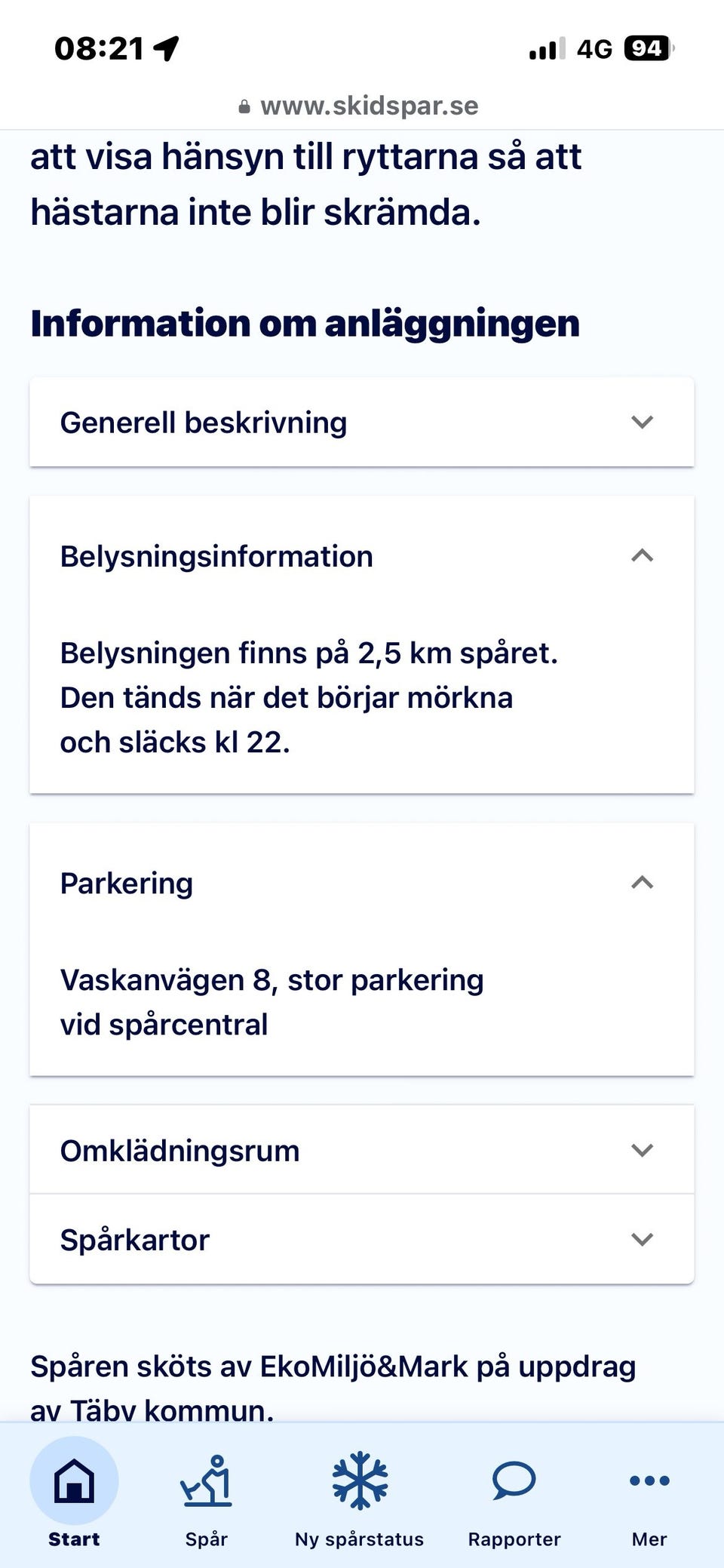Tap the www.skidspar.se address bar
This screenshot has width=724, height=1568.
point(369,106)
